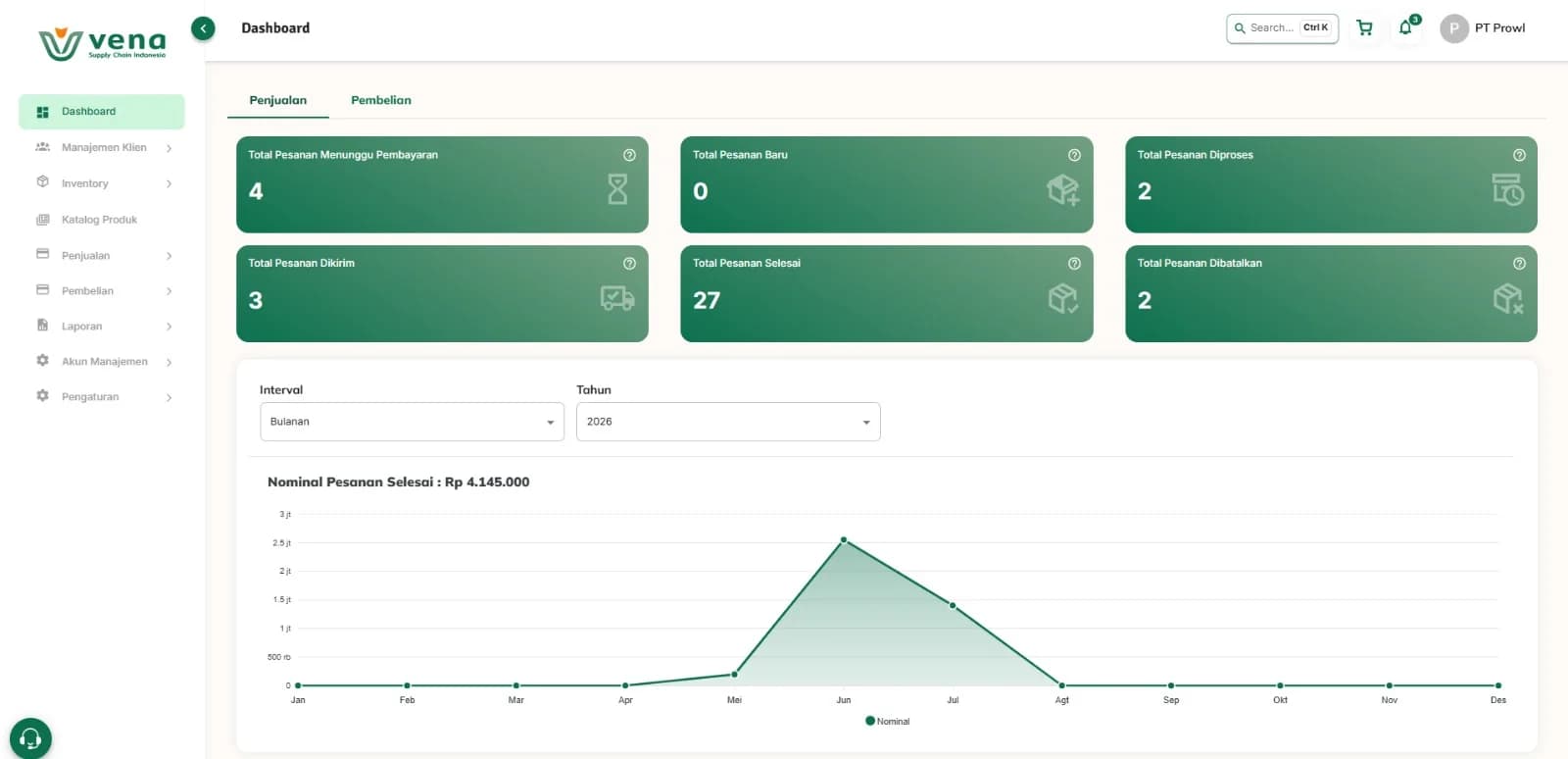Click the help icon on Total Pesanan Diproses
Screen dimensions: 1568x759
pos(1519,155)
